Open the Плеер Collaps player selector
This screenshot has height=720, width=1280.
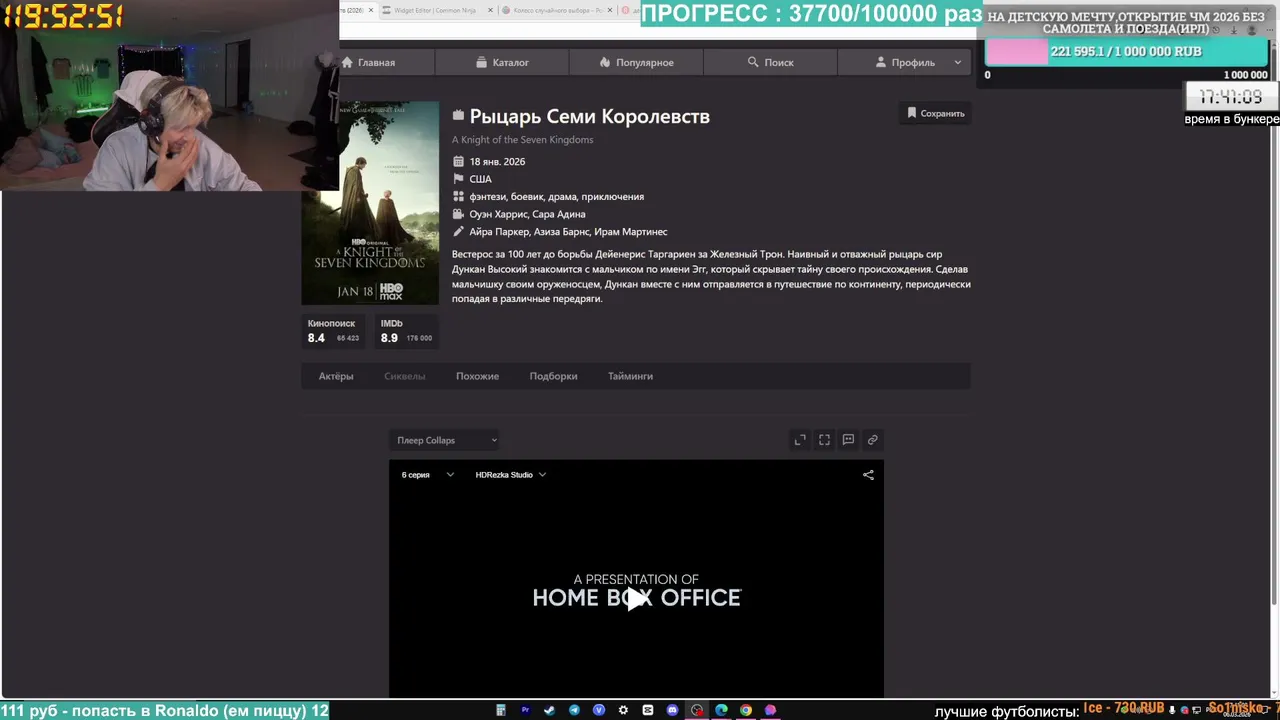pos(445,440)
